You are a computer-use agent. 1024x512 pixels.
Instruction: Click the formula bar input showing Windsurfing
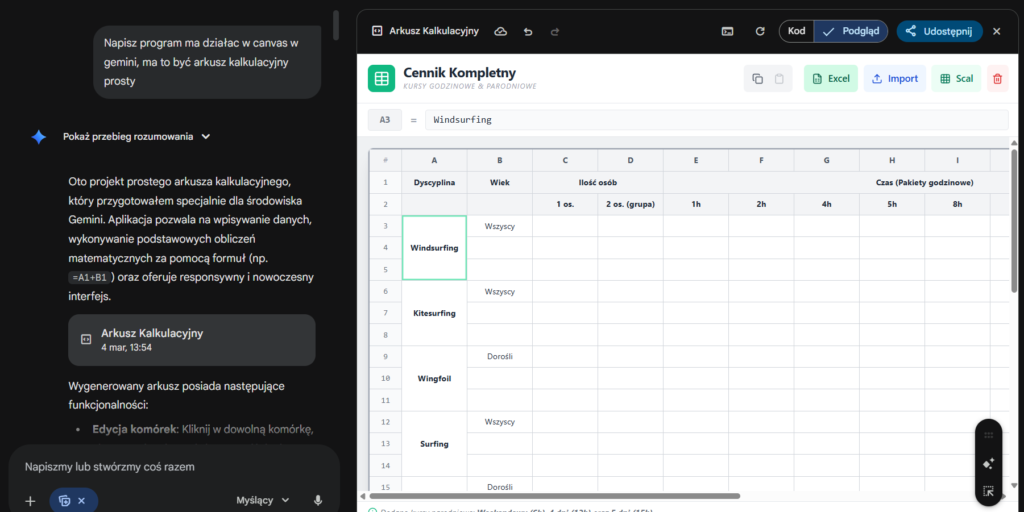716,120
